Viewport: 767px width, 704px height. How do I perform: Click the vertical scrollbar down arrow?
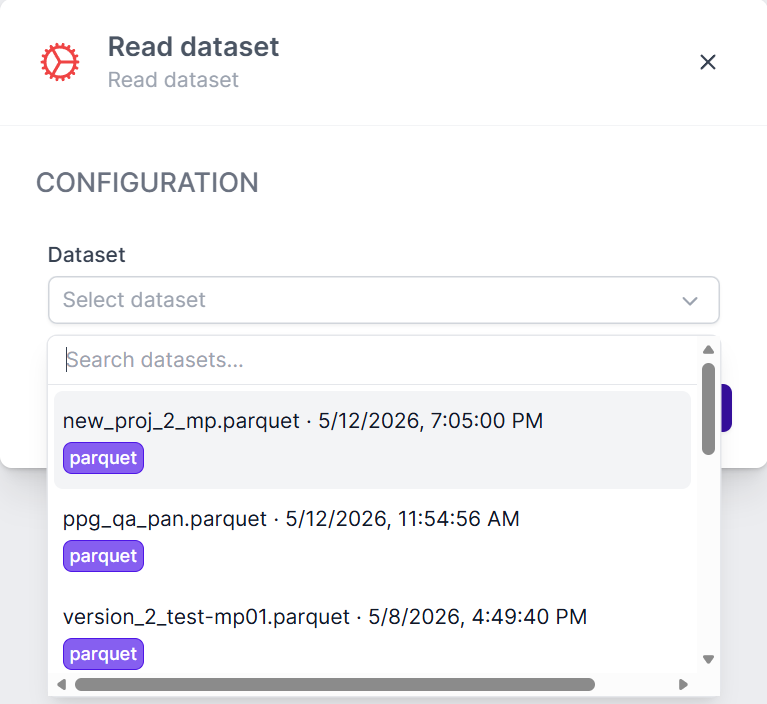(708, 659)
